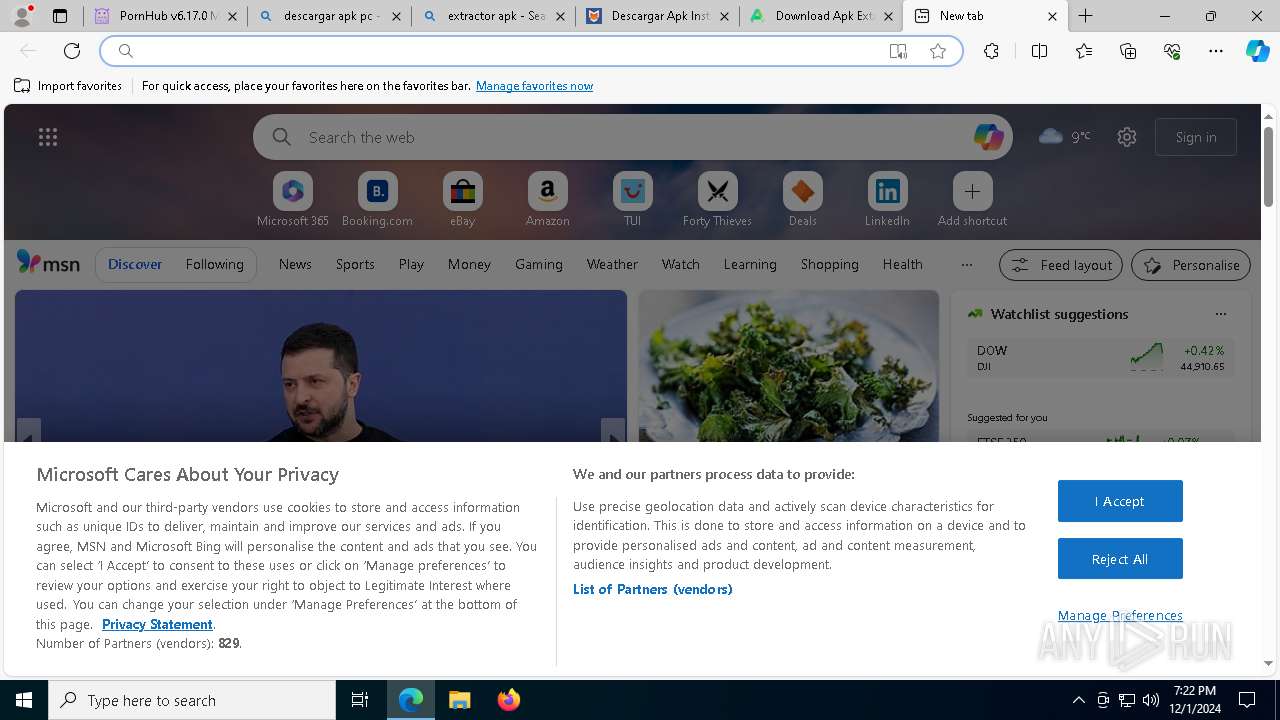Open the Privacy Statement link
1280x720 pixels.
tap(157, 624)
